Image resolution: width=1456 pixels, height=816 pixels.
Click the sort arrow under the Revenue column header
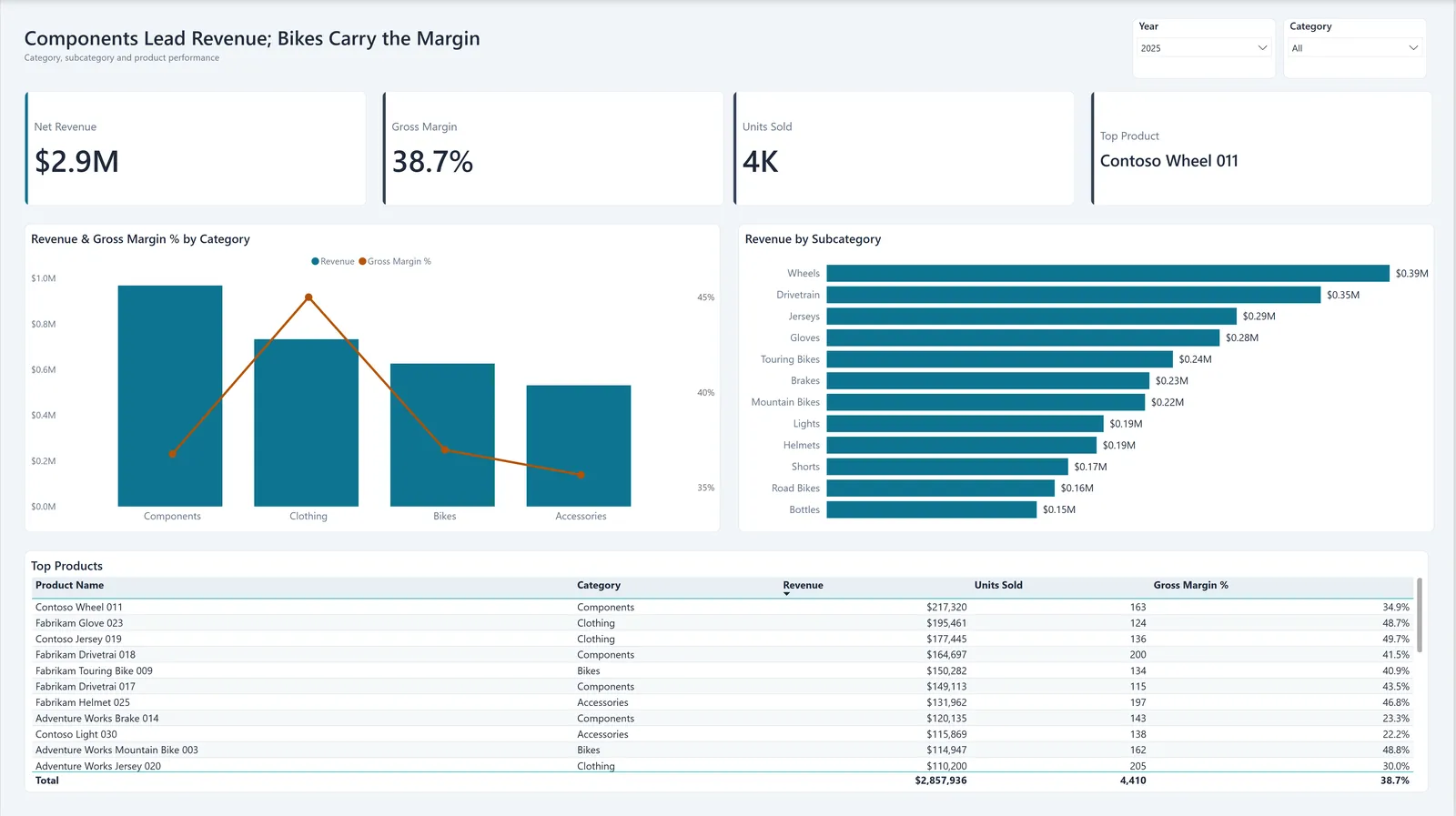(787, 594)
